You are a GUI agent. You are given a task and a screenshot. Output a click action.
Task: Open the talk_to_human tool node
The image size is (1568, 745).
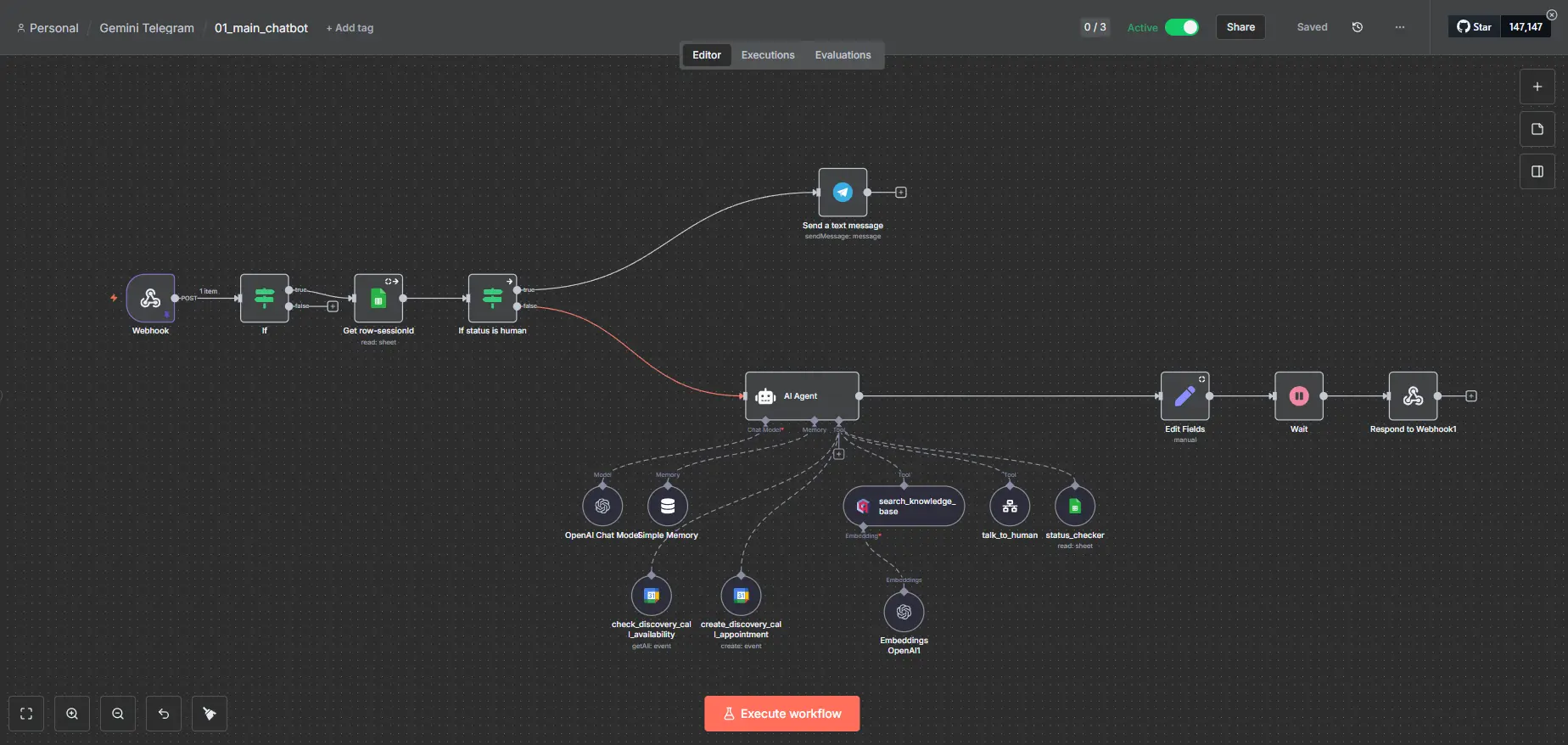pyautogui.click(x=1010, y=507)
